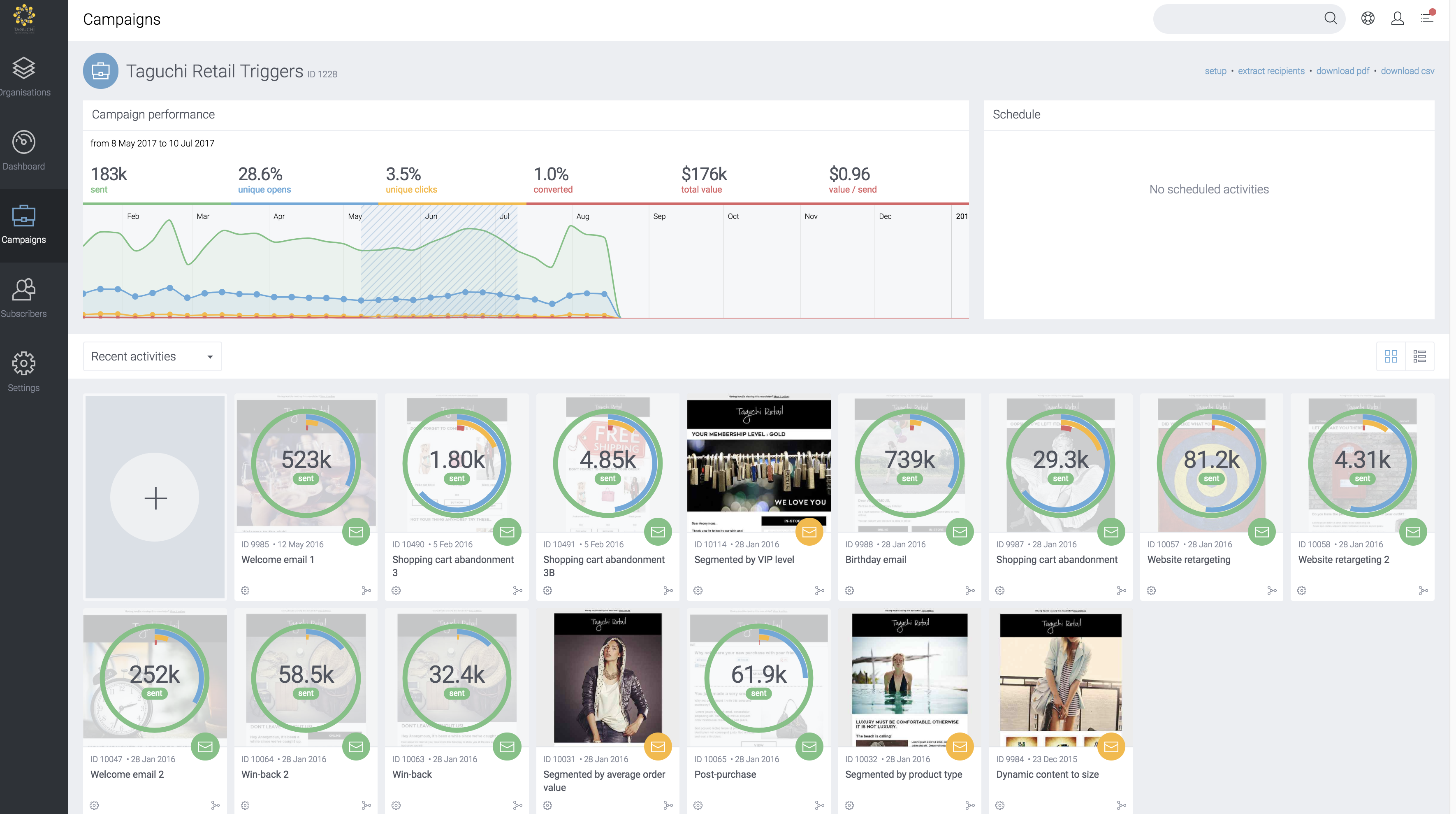Open the help lifebuoy icon
1456x814 pixels.
coord(1367,19)
